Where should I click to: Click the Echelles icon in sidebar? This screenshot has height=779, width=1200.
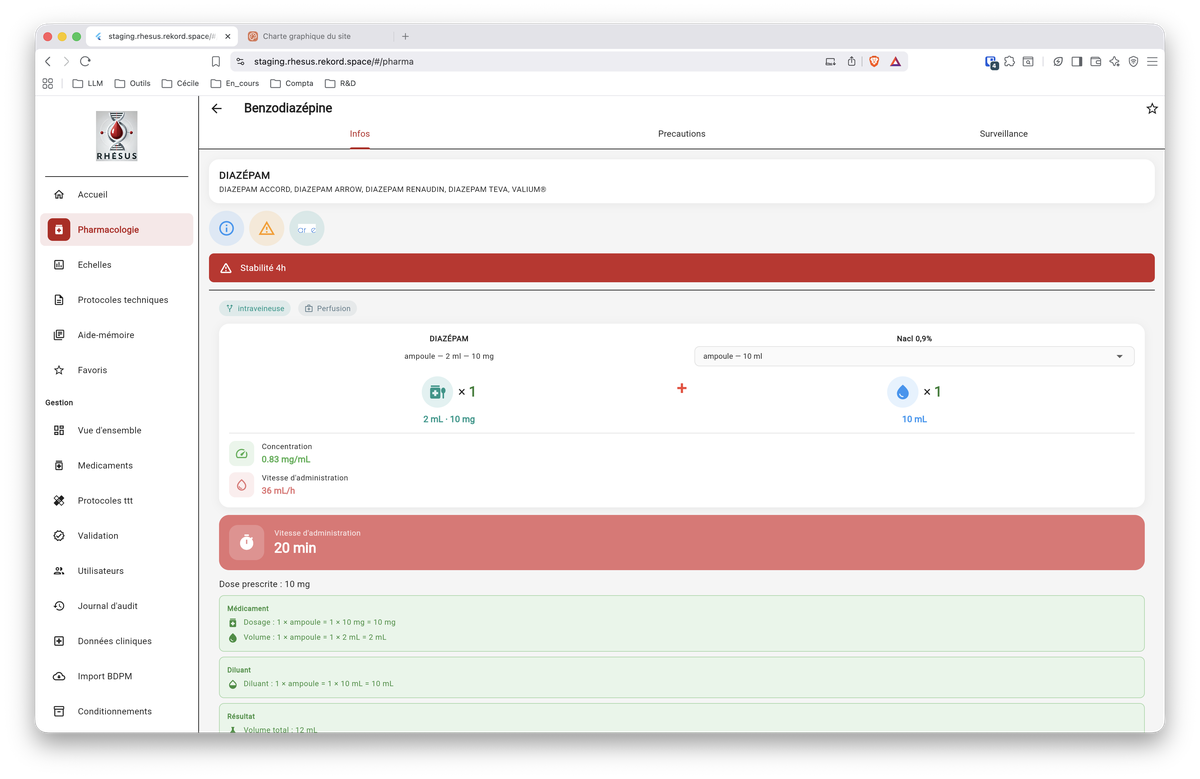59,264
